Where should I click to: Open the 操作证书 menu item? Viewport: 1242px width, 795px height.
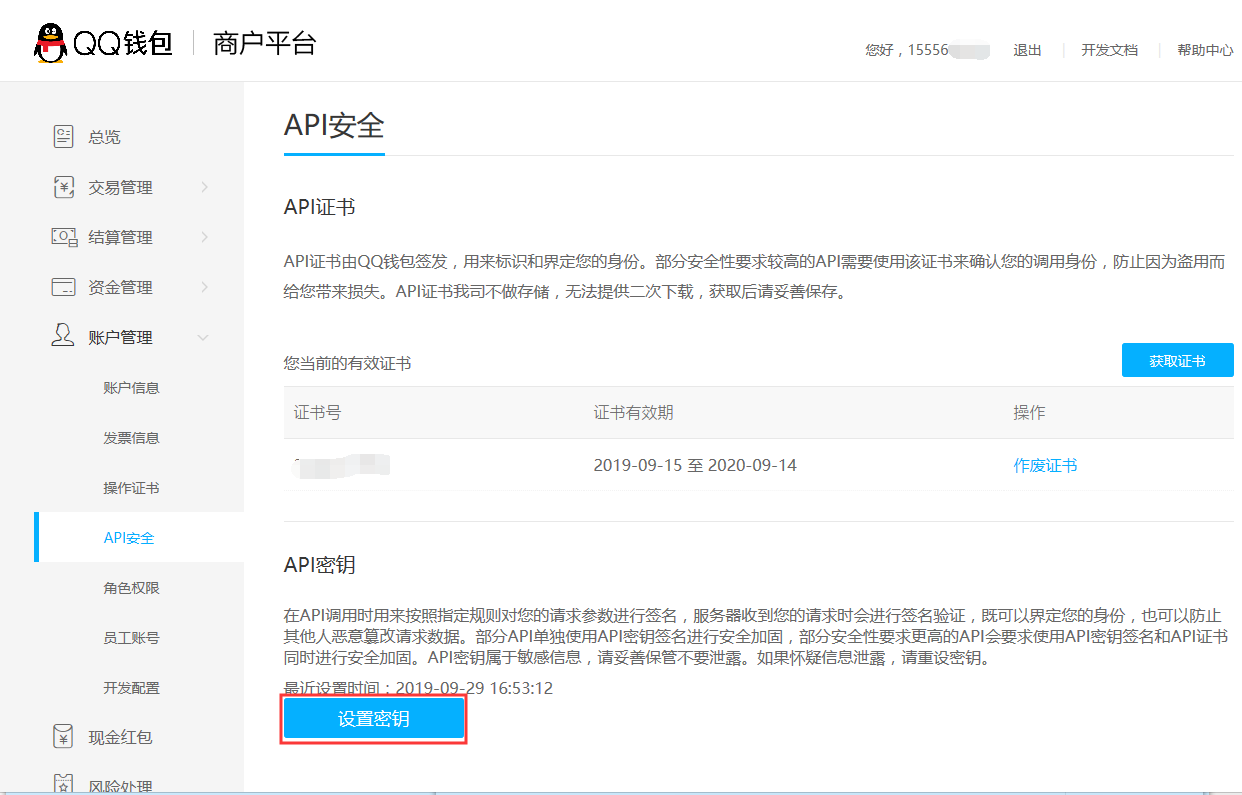click(131, 488)
